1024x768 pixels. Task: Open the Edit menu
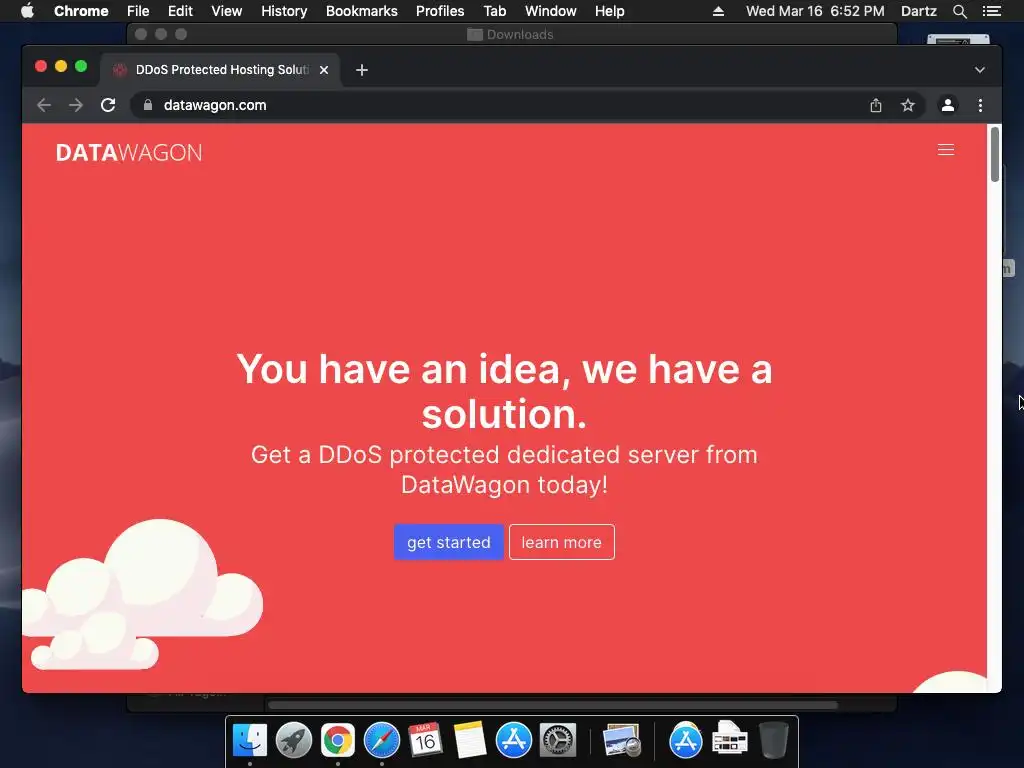pos(180,11)
